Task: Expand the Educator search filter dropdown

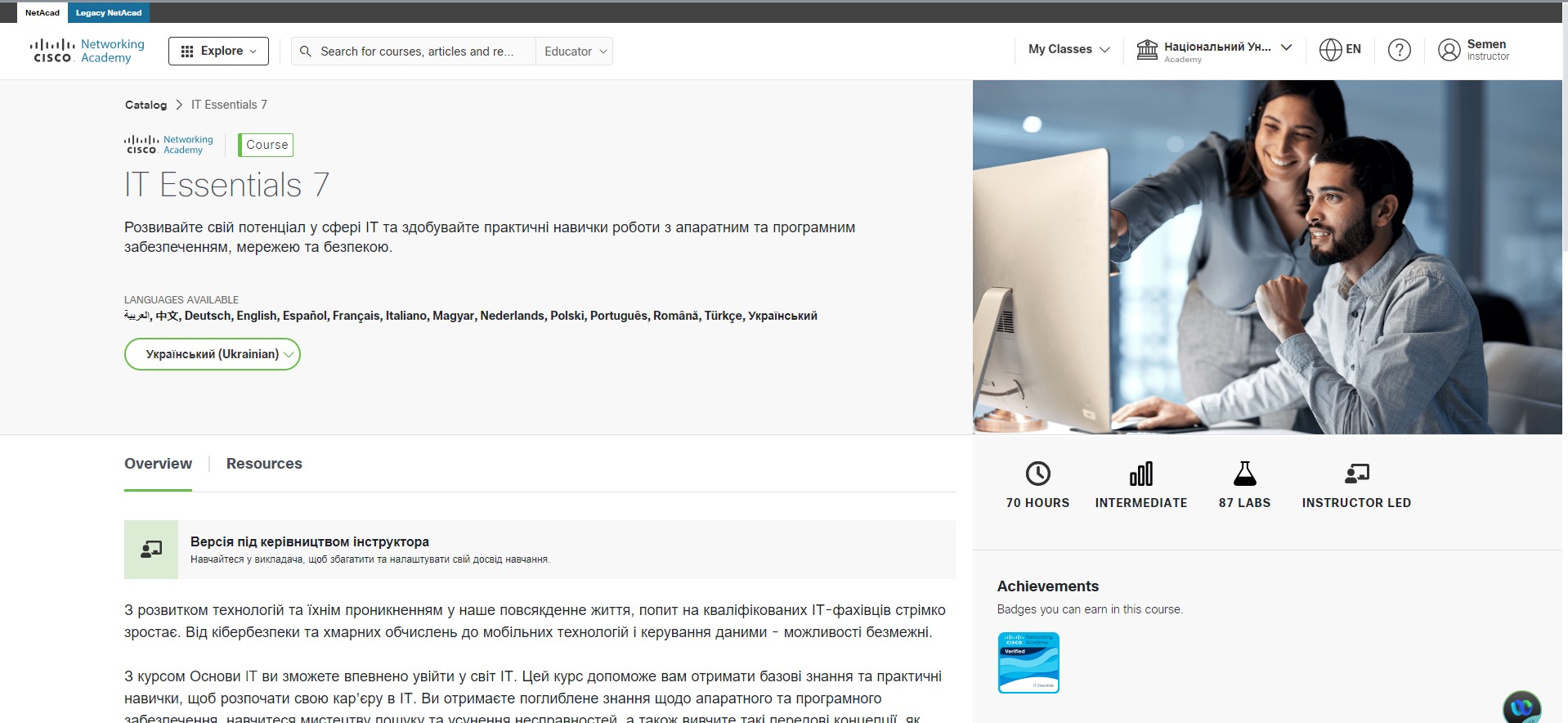Action: point(575,52)
